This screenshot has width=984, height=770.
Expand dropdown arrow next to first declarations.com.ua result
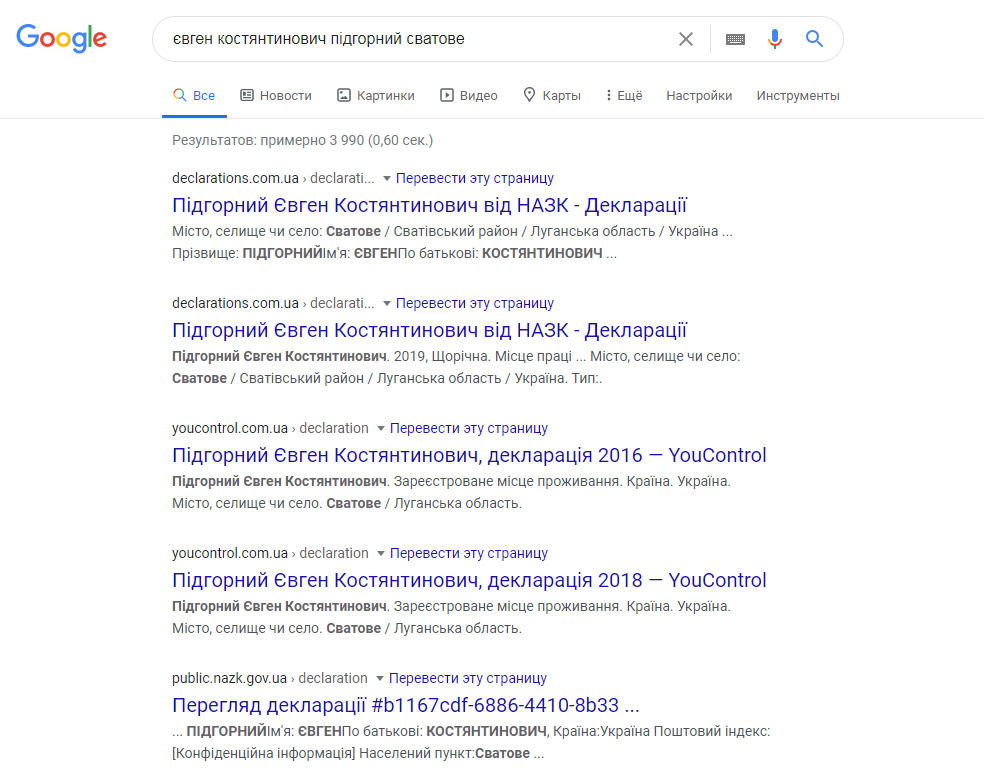[387, 179]
